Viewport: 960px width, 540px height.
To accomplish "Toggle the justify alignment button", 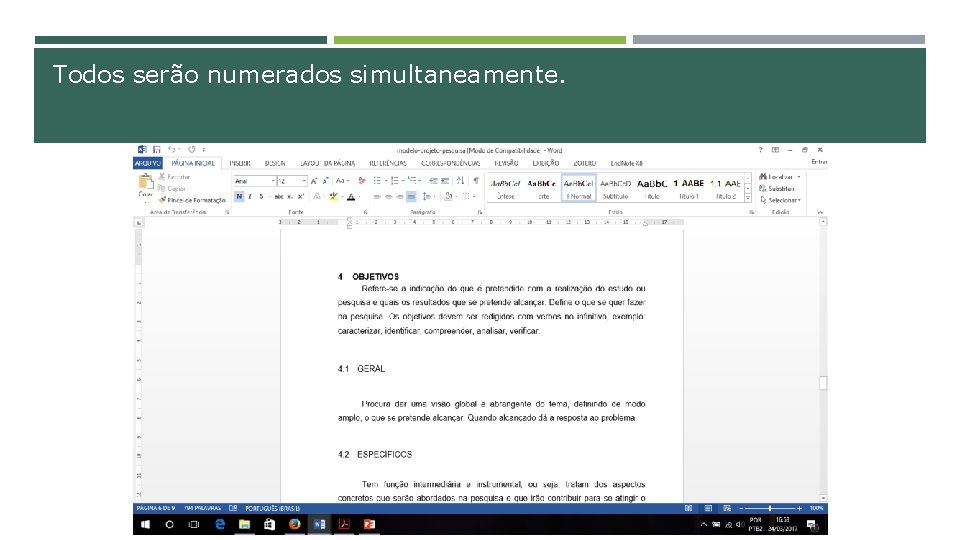I will [411, 197].
